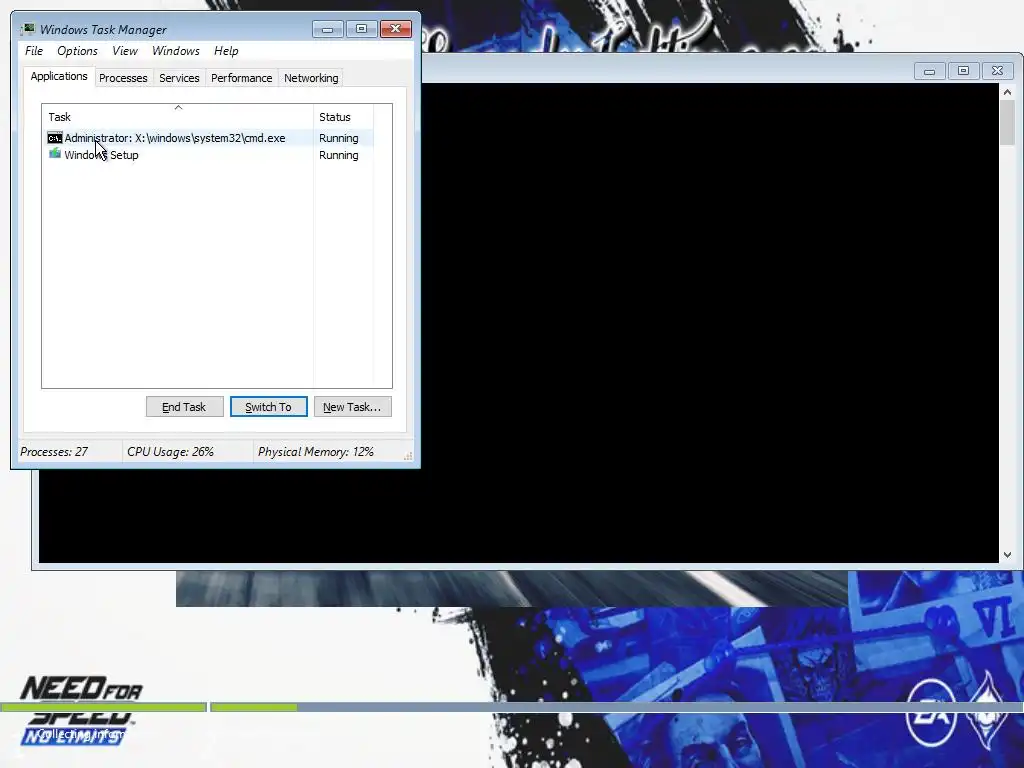Open the File menu
Viewport: 1024px width, 768px height.
point(34,51)
